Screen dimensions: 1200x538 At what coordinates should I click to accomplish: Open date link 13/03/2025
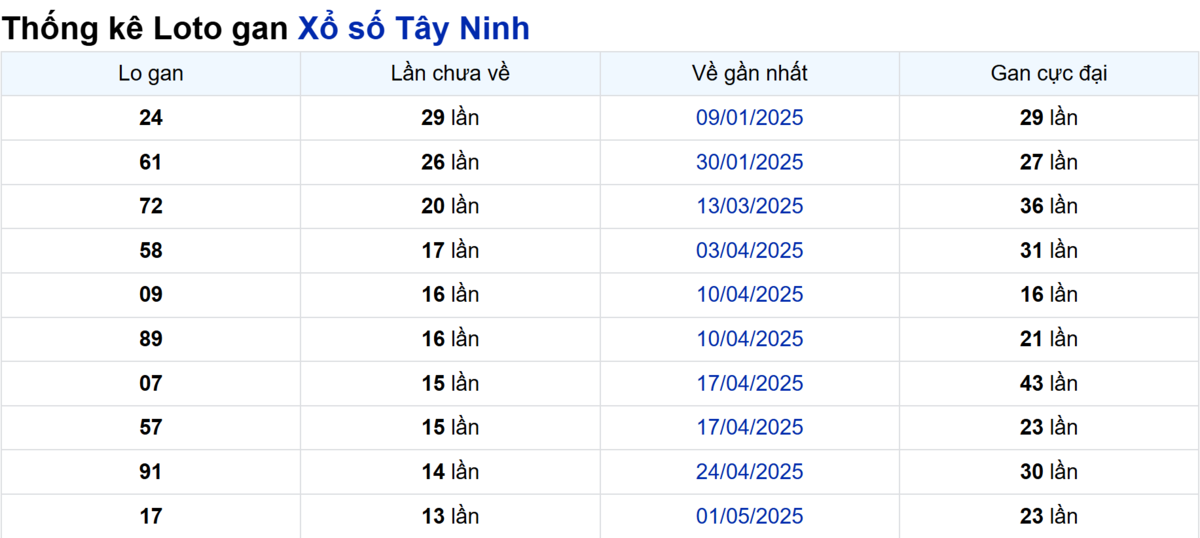click(750, 206)
